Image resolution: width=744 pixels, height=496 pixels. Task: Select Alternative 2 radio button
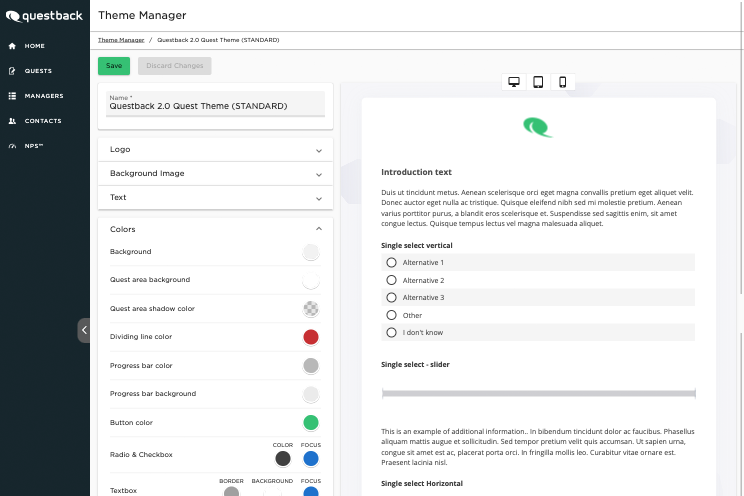(391, 280)
